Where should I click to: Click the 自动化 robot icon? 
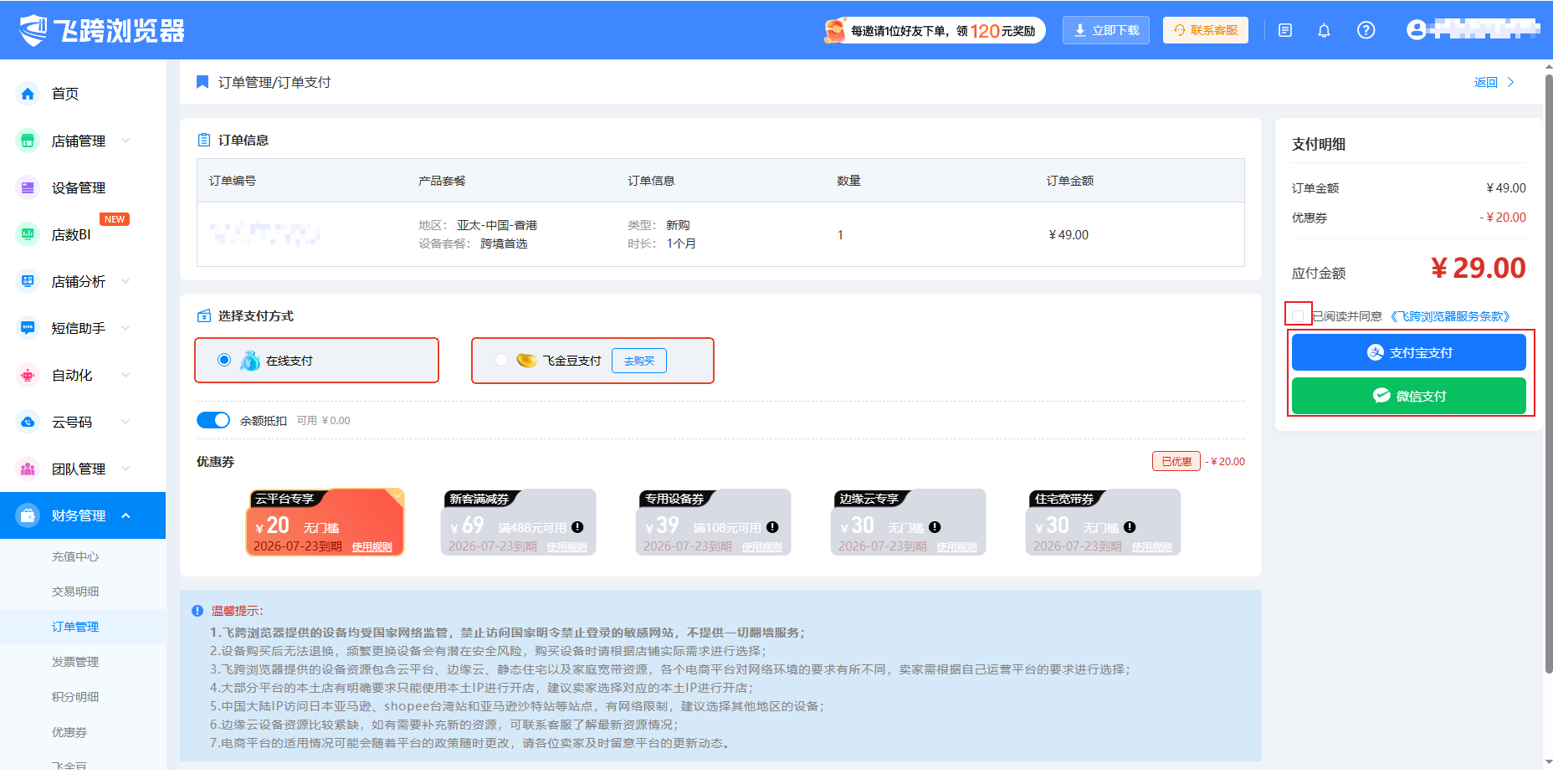(28, 375)
